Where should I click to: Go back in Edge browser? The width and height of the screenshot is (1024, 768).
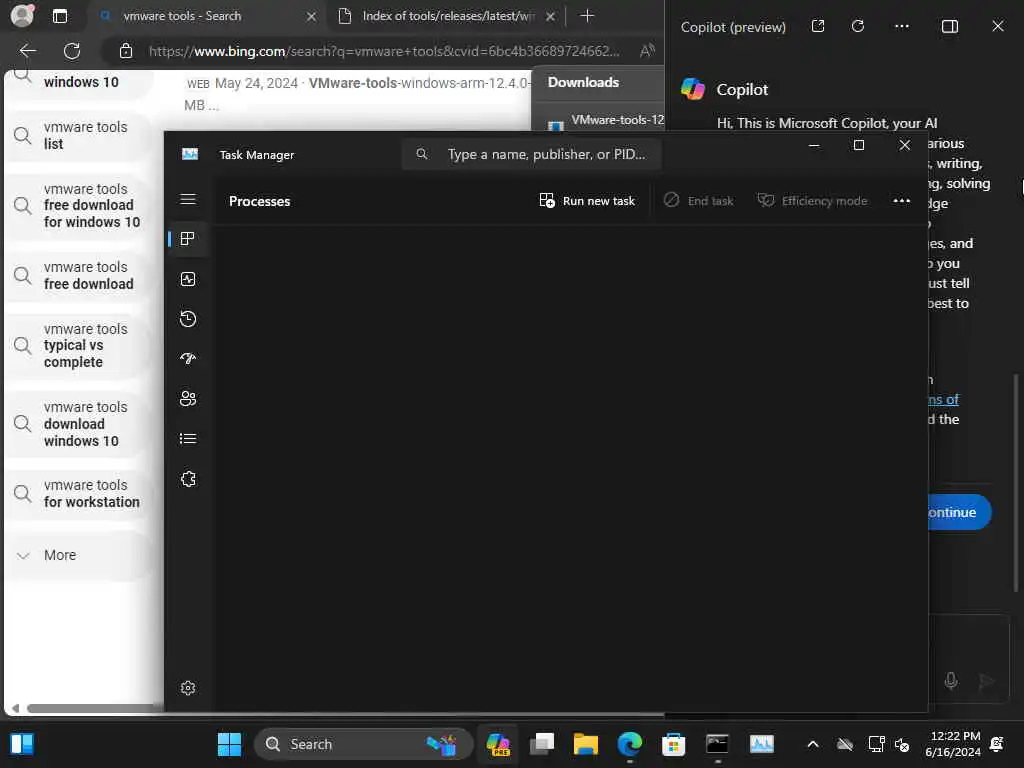click(28, 51)
